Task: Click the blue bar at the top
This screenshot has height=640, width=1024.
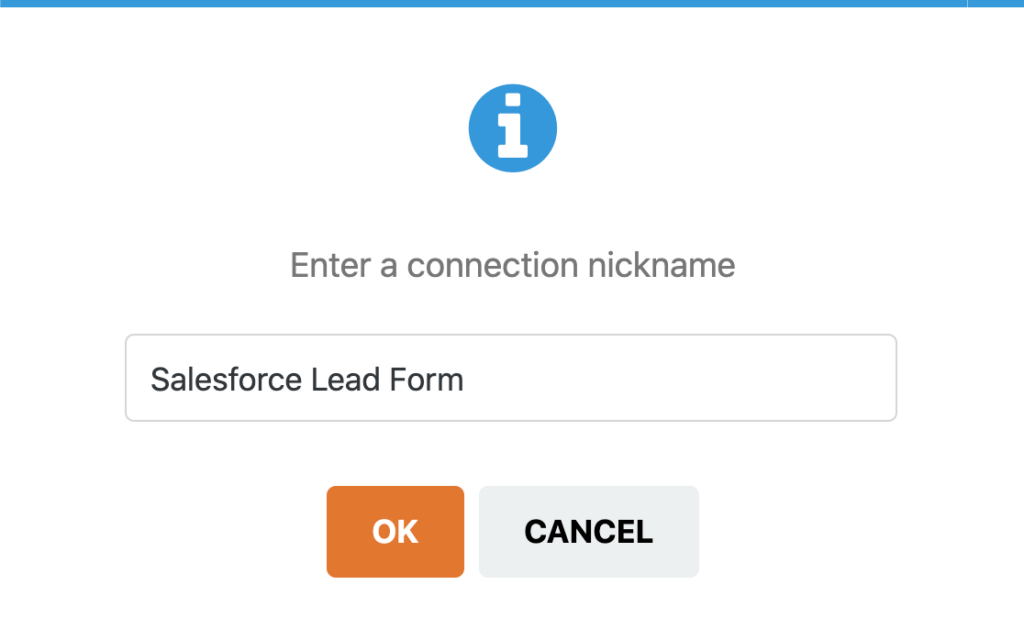Action: pos(512,4)
